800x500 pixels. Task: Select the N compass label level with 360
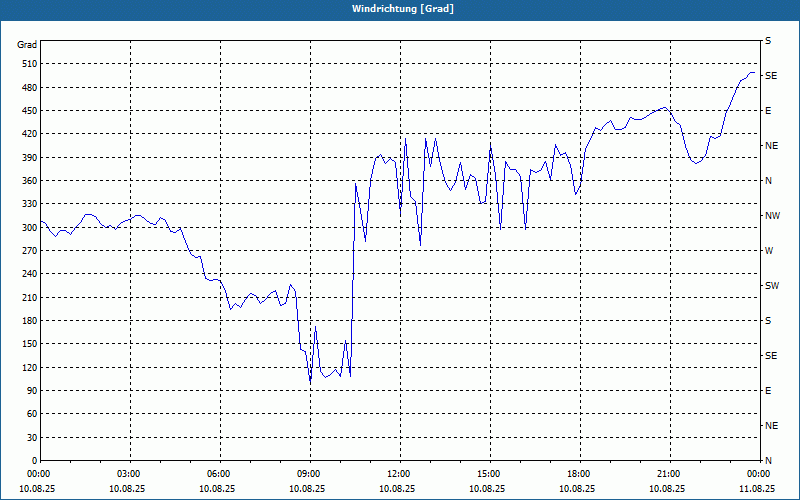768,181
